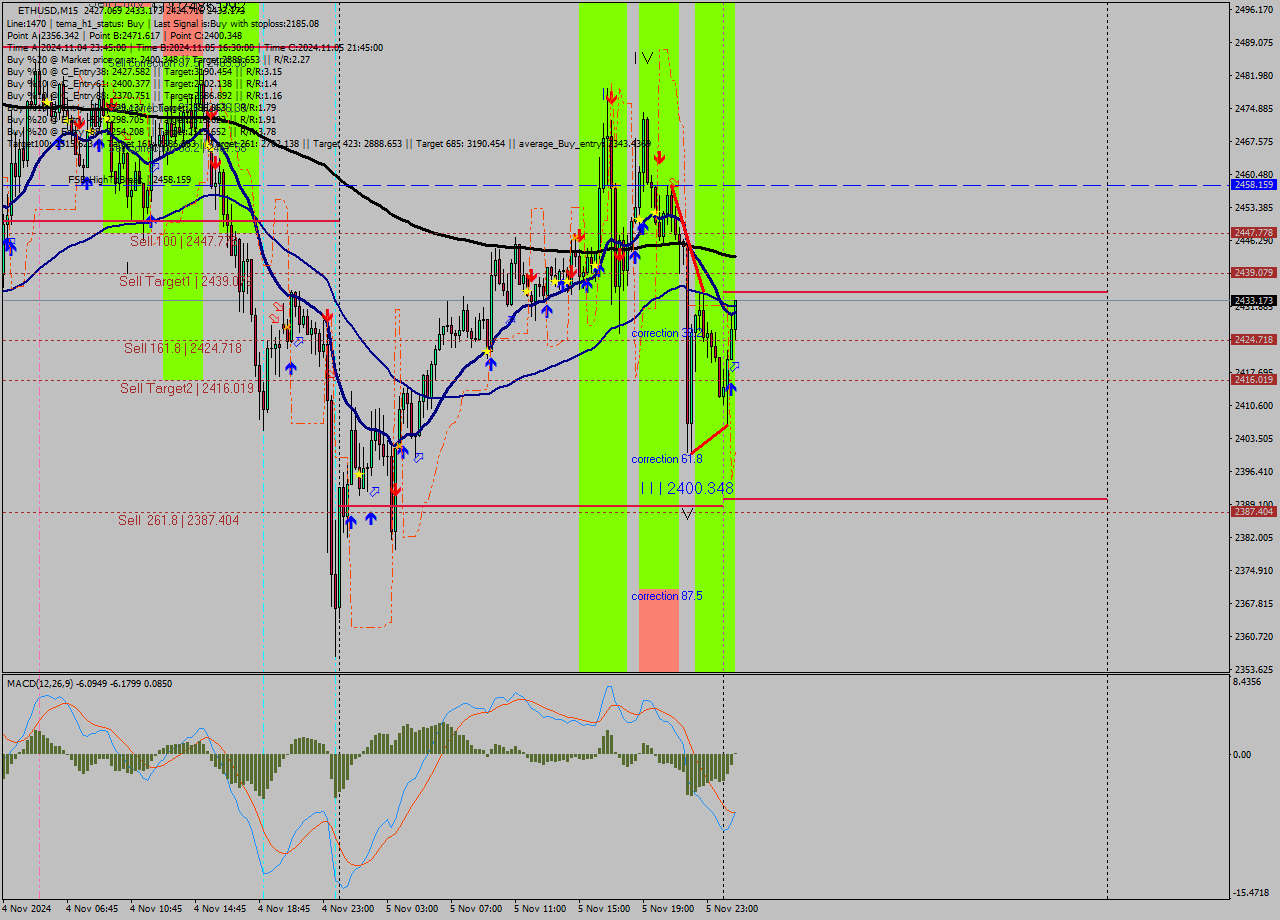1280x920 pixels.
Task: Click the '5 Nov 03:00' time label
Action: tap(412, 909)
